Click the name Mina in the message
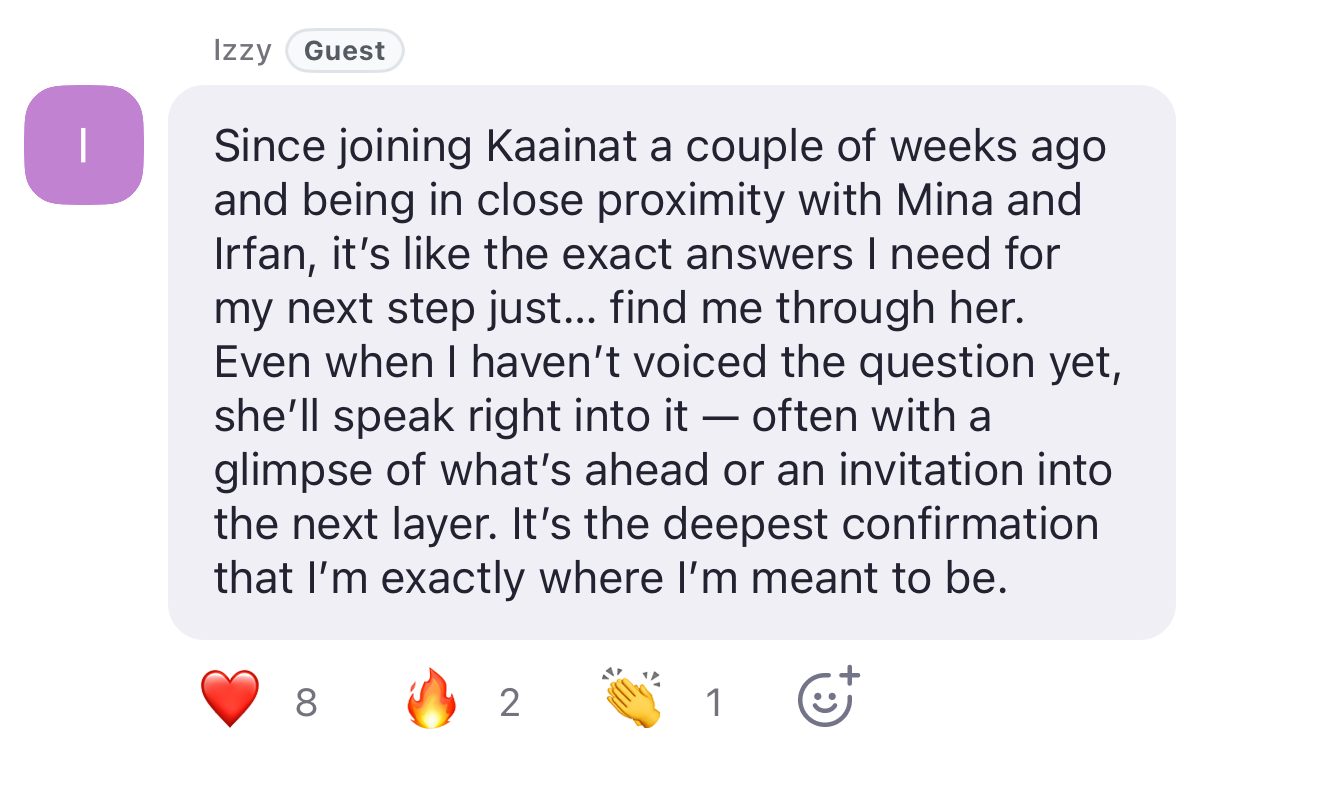The image size is (1320, 790). (945, 201)
